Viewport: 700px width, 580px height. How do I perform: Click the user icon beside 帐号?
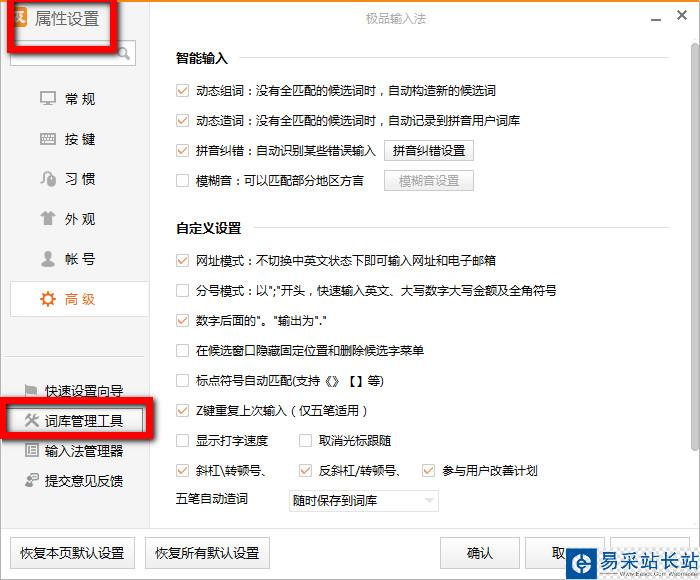click(x=48, y=259)
